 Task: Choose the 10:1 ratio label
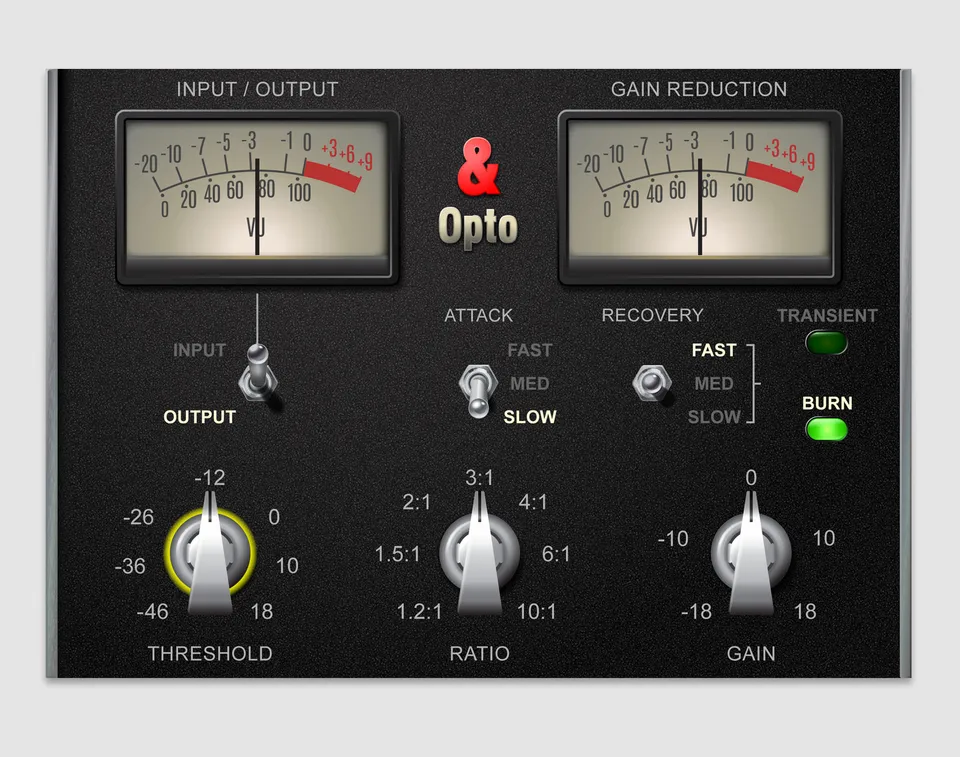click(537, 612)
